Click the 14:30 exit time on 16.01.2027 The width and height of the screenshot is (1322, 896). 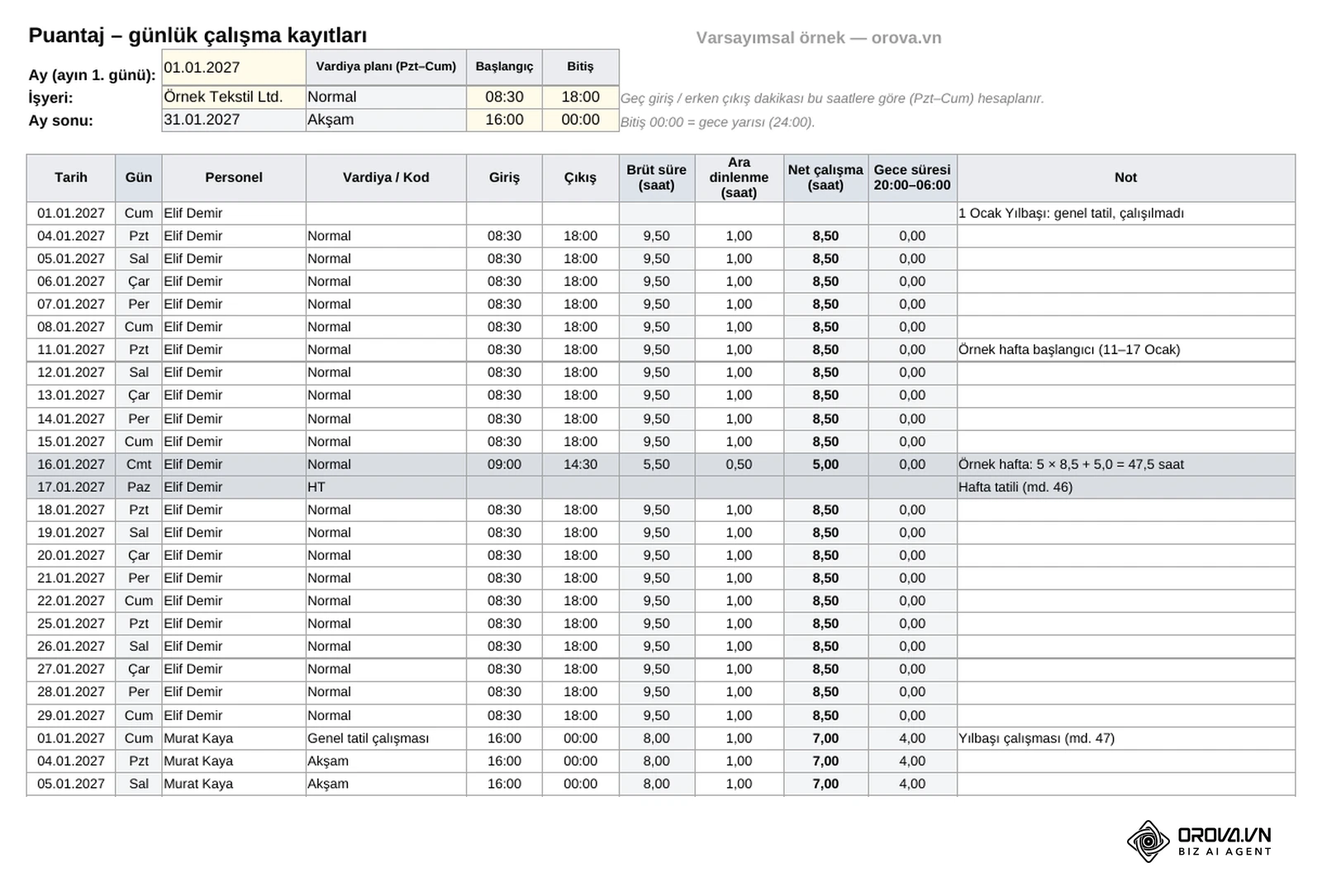tap(580, 464)
